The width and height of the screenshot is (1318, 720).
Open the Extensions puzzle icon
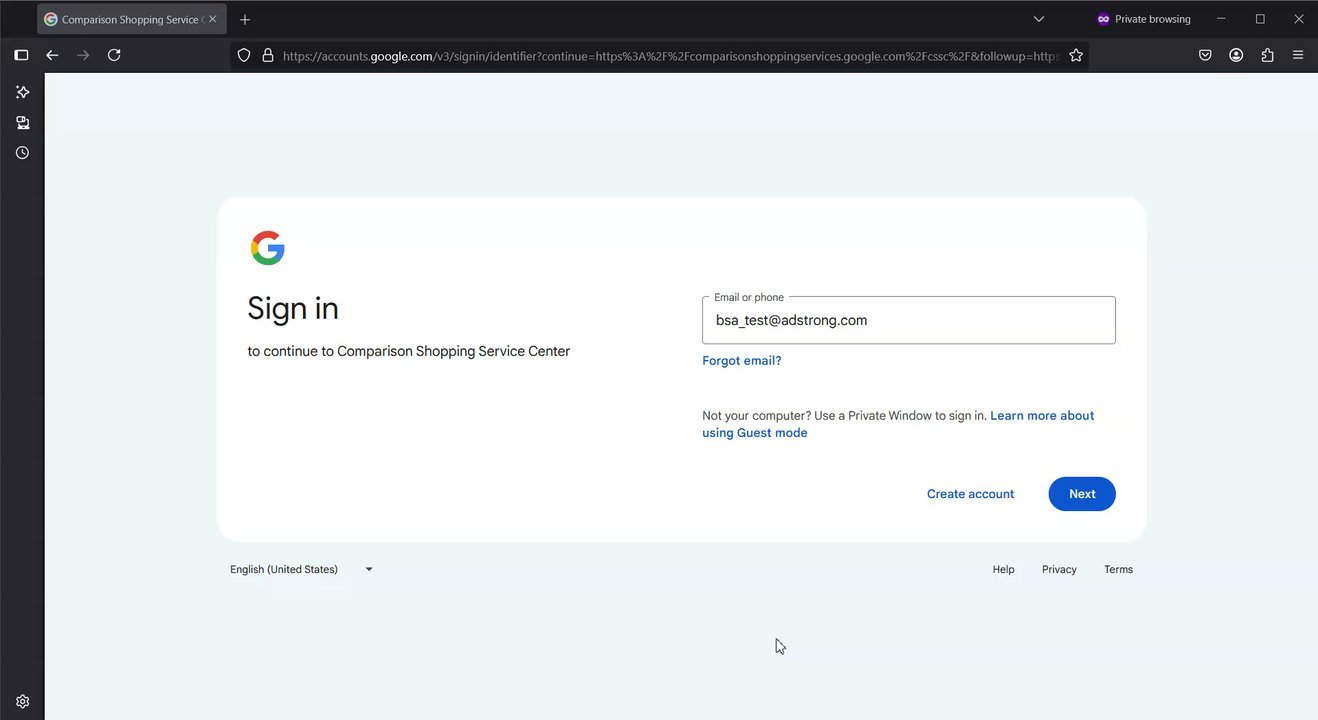1267,56
